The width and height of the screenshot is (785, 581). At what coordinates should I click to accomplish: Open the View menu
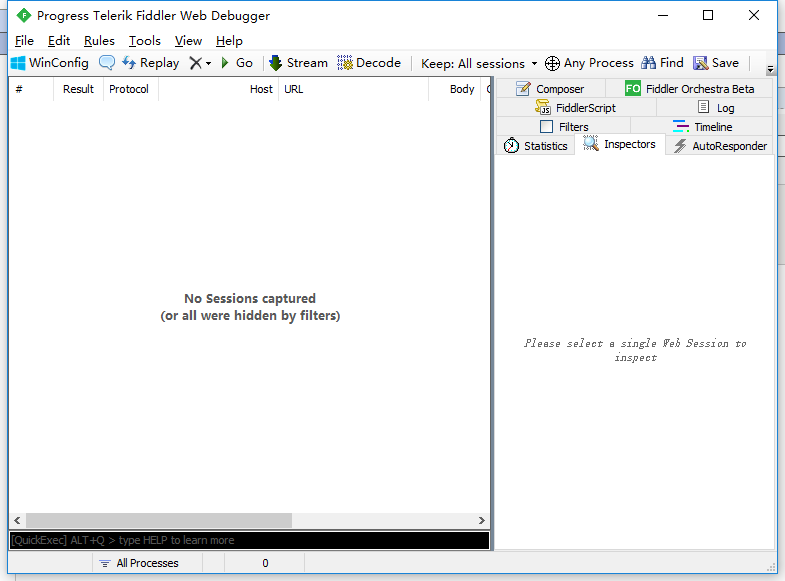[x=188, y=41]
